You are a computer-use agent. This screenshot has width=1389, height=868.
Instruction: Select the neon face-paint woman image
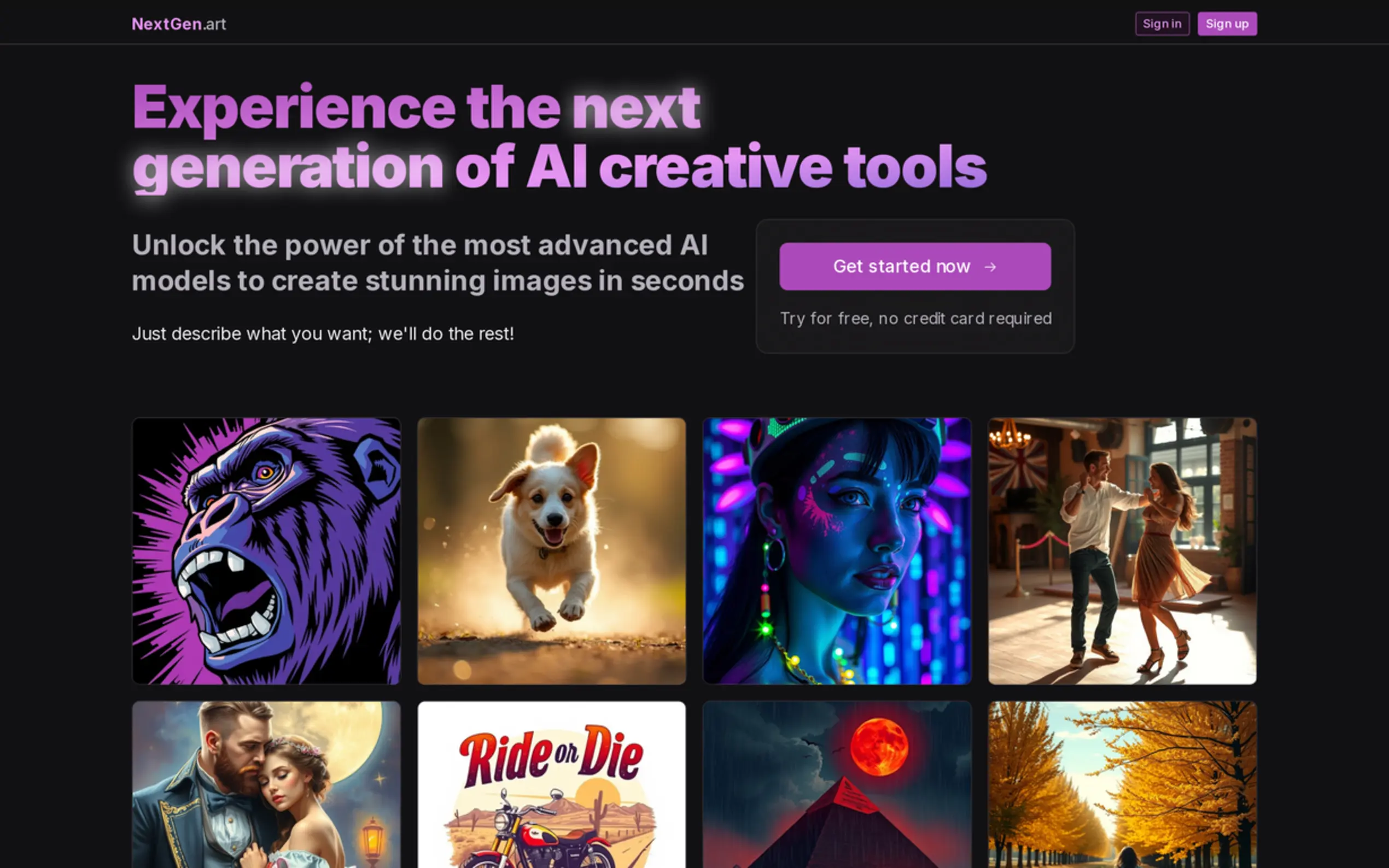tap(837, 551)
